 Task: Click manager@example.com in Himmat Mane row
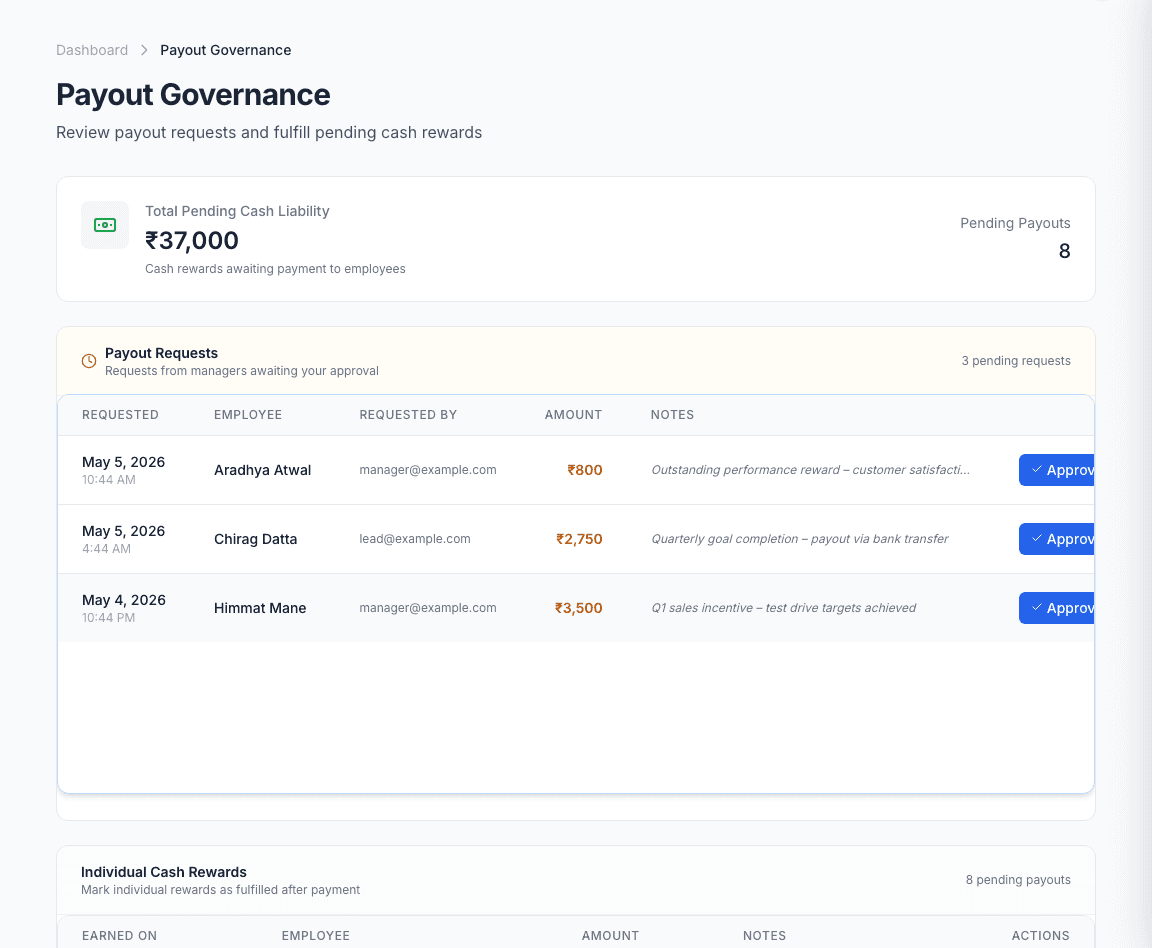click(x=428, y=608)
